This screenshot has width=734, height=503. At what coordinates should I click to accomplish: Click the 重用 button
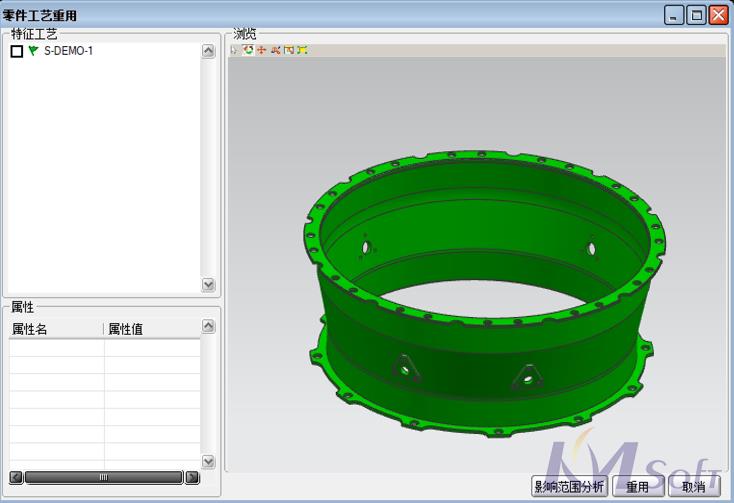tap(637, 487)
